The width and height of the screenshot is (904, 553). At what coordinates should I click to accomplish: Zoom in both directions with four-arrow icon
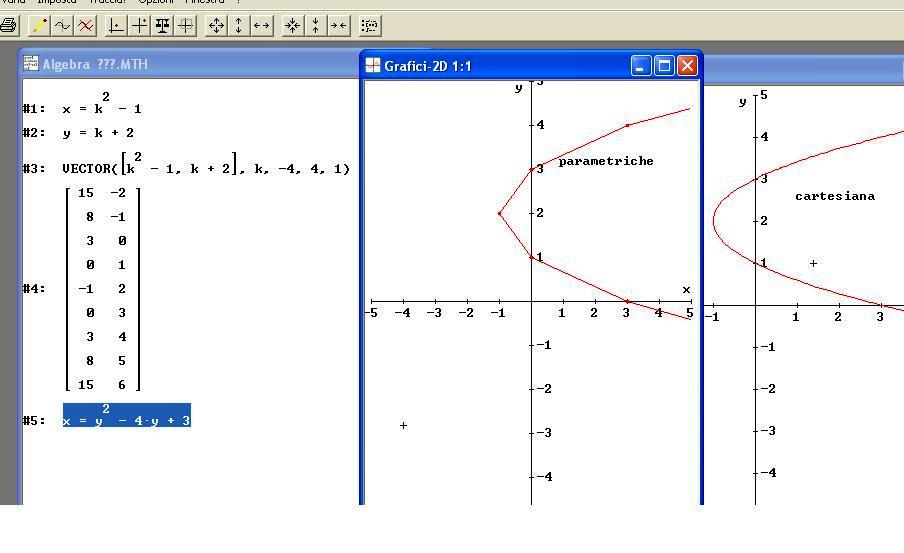pyautogui.click(x=216, y=25)
